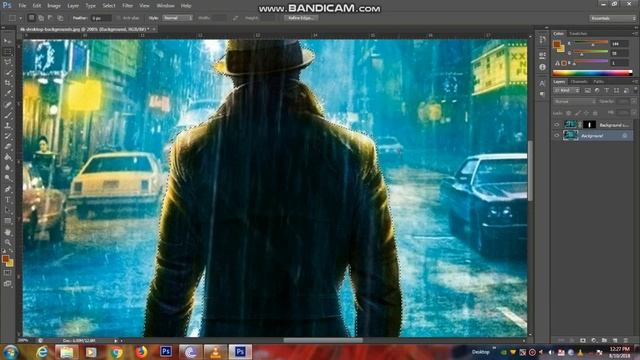Toggle Lock all padlock
This screenshot has width=640, height=360.
tap(596, 113)
